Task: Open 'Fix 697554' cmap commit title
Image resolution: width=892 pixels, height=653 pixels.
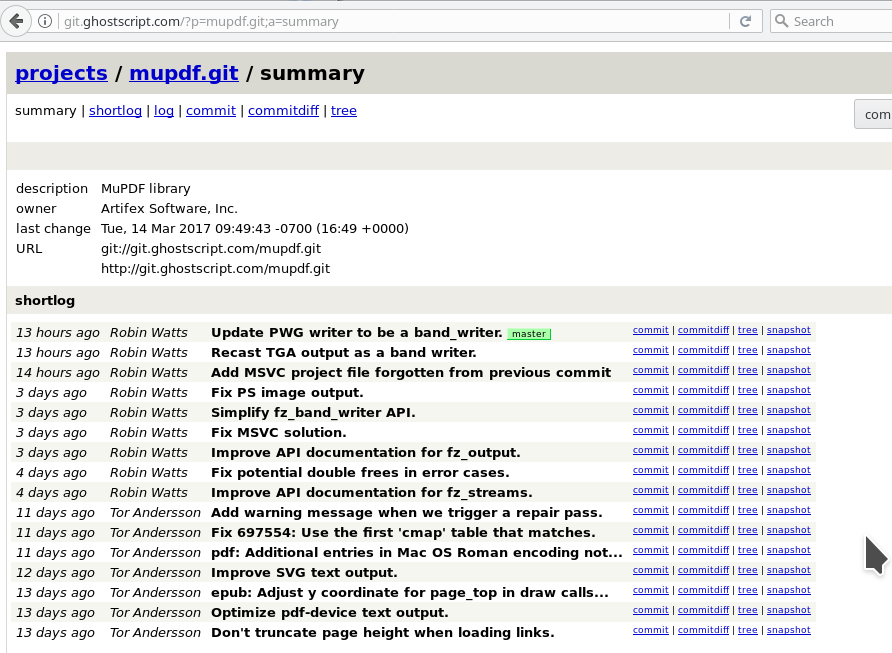Action: pyautogui.click(x=403, y=532)
